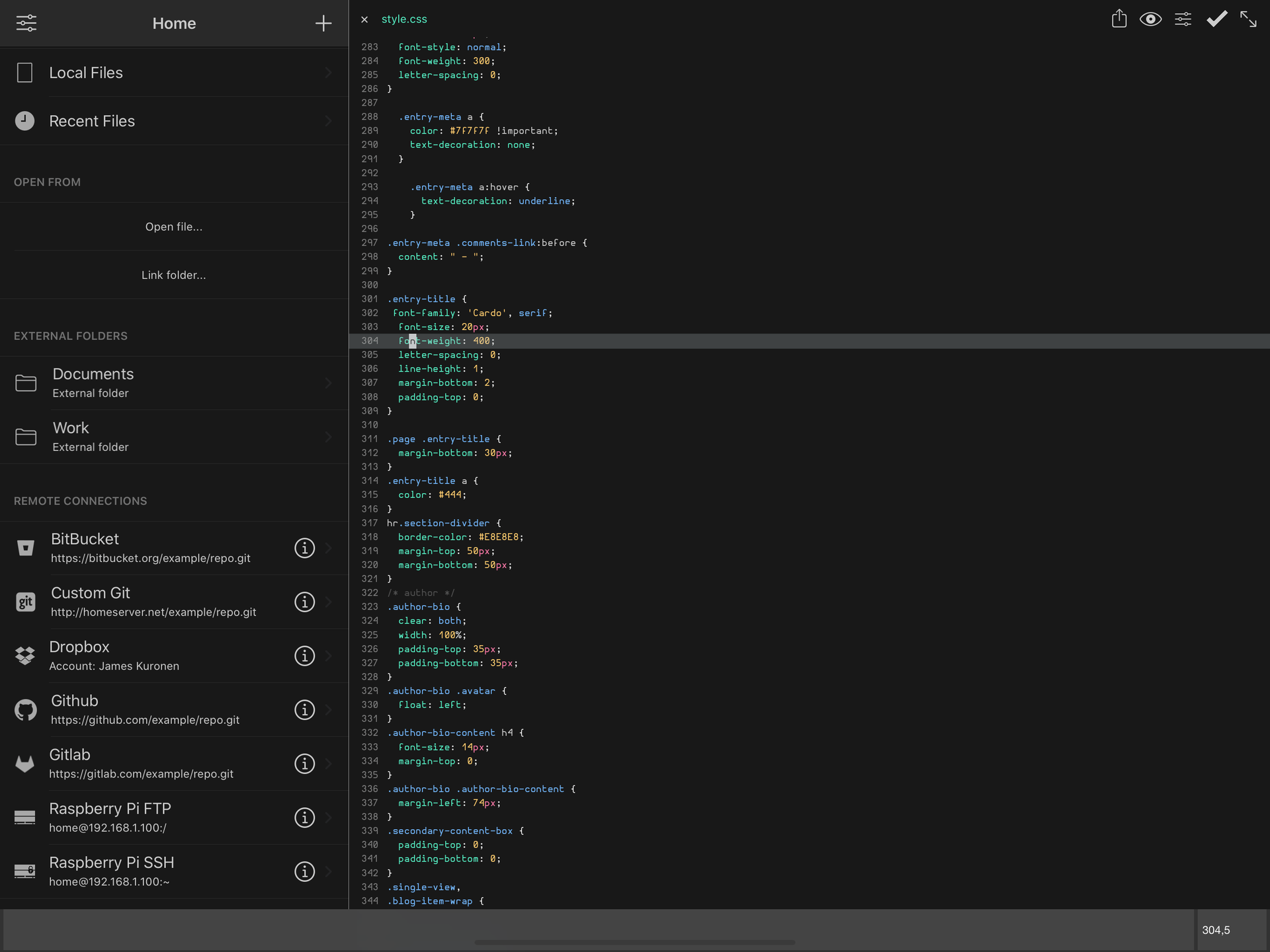Close the style.css tab
1270x952 pixels.
(364, 20)
